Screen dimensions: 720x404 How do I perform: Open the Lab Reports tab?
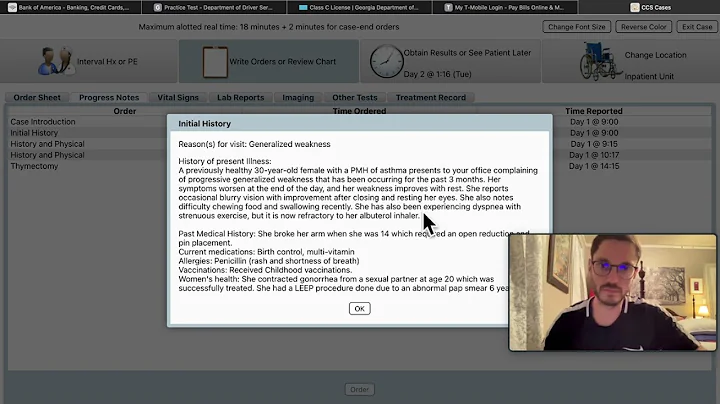tap(240, 97)
